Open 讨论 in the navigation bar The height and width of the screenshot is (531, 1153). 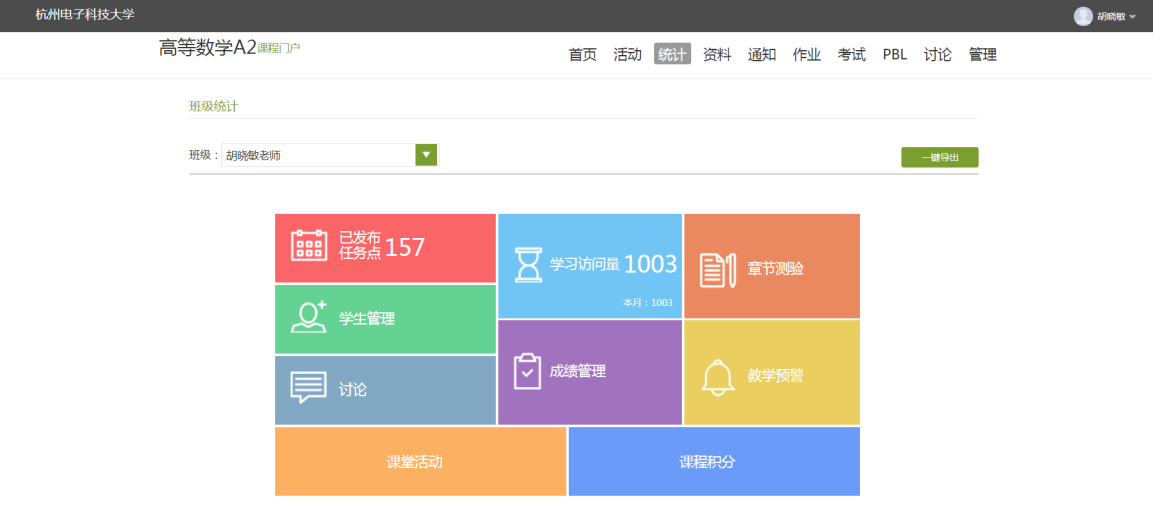click(x=938, y=54)
